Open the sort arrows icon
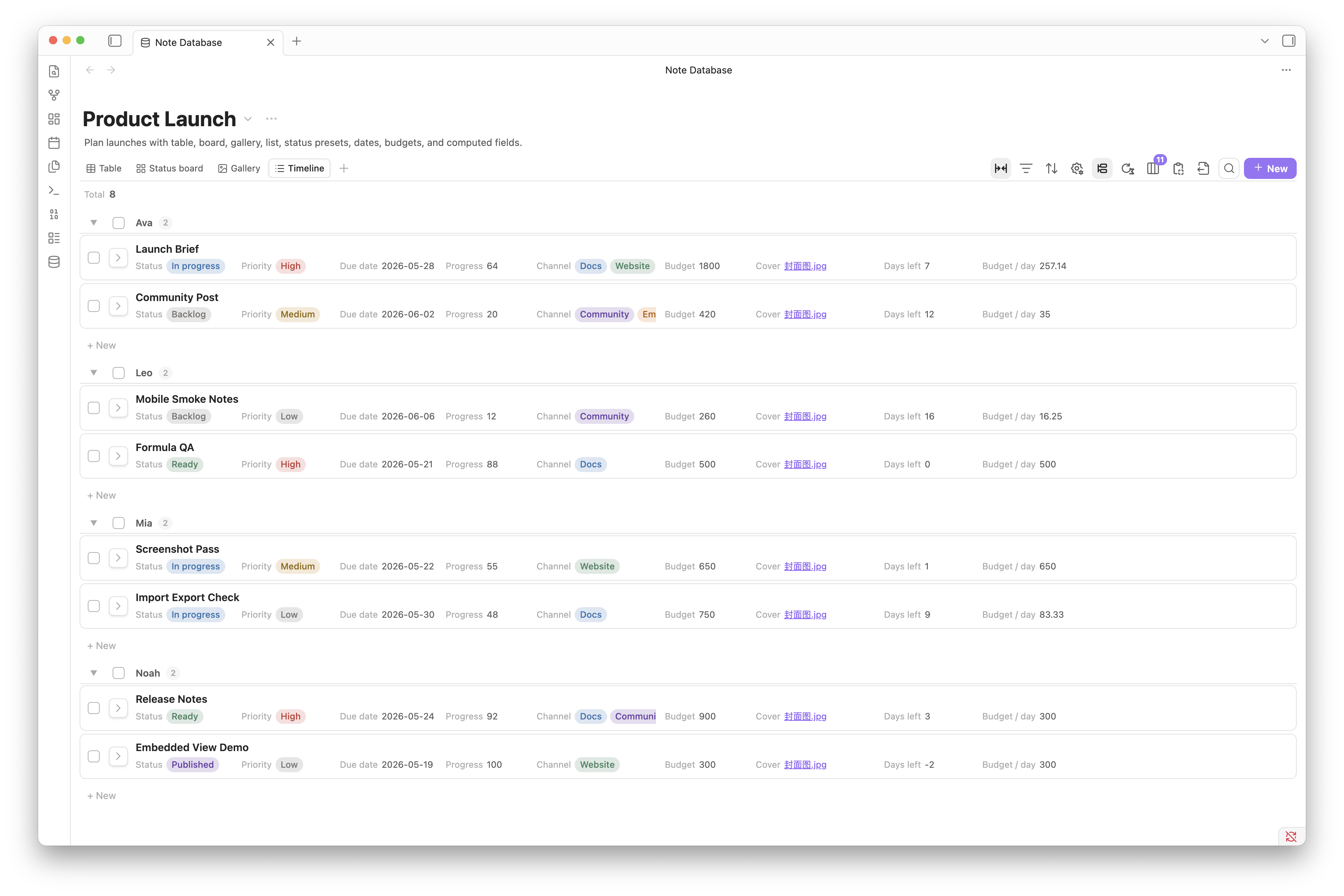 pyautogui.click(x=1051, y=169)
